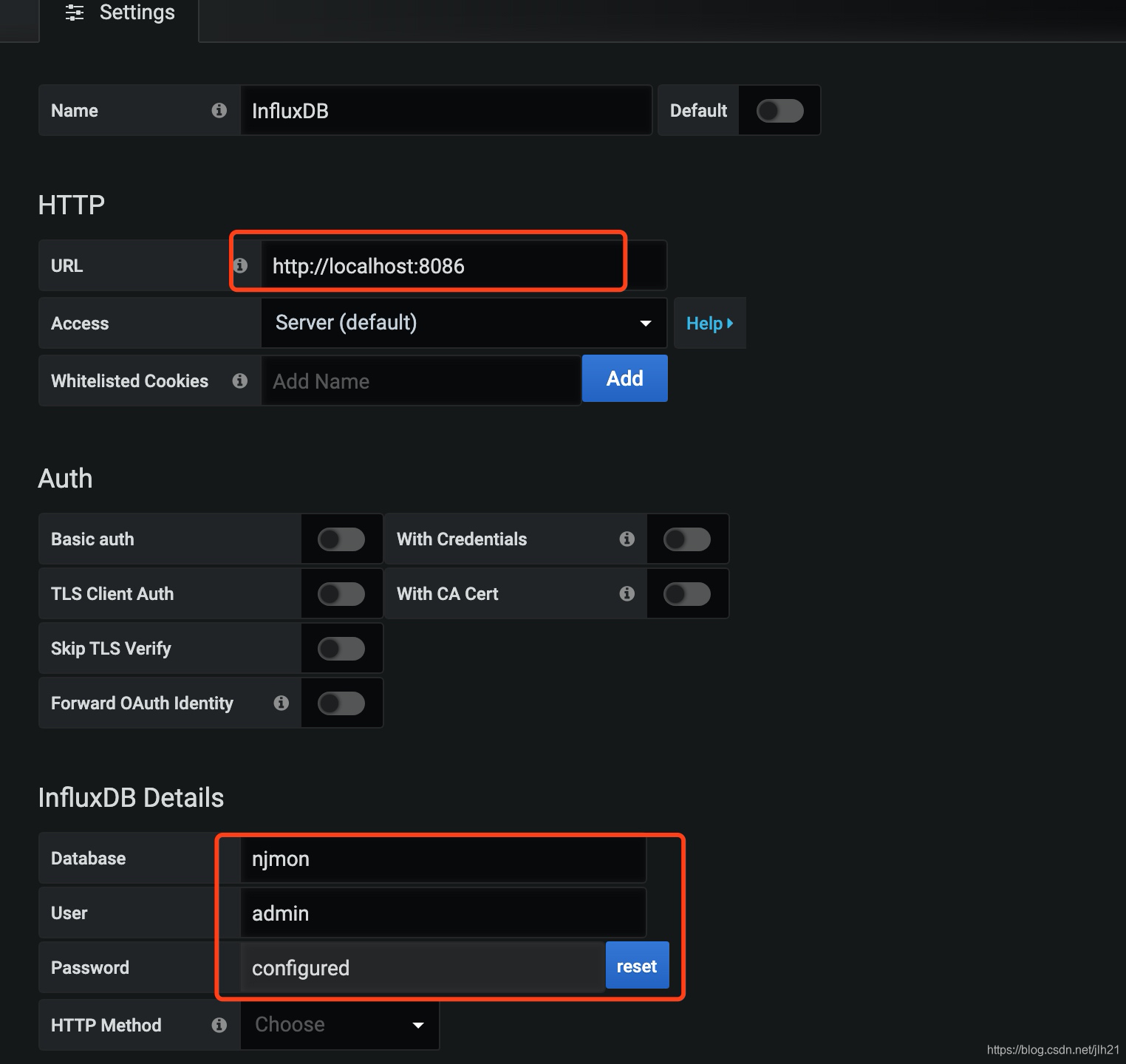This screenshot has width=1126, height=1064.
Task: Enable With Credentials switch
Action: click(x=687, y=539)
